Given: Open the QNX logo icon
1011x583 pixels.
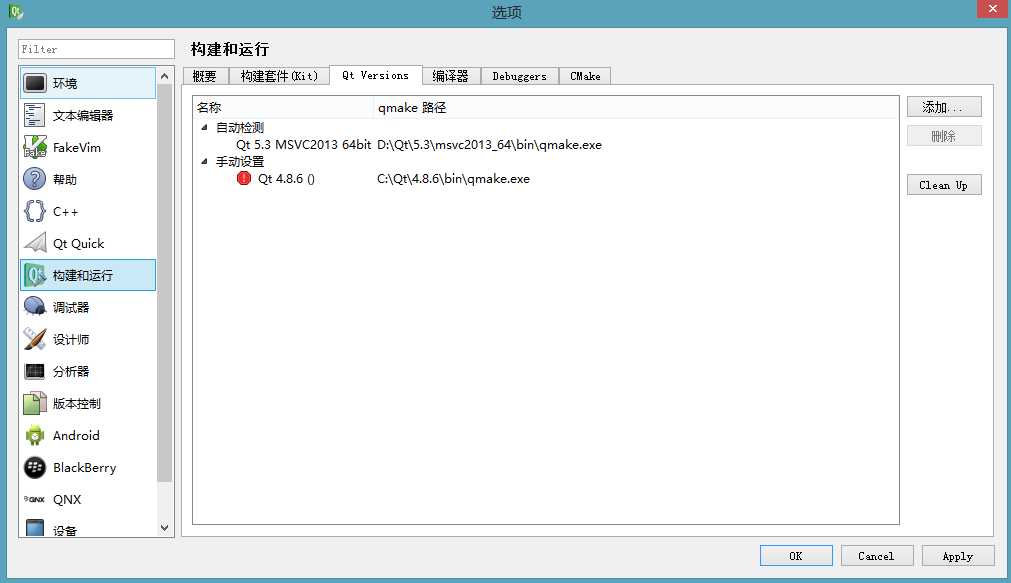Looking at the screenshot, I should pyautogui.click(x=35, y=499).
